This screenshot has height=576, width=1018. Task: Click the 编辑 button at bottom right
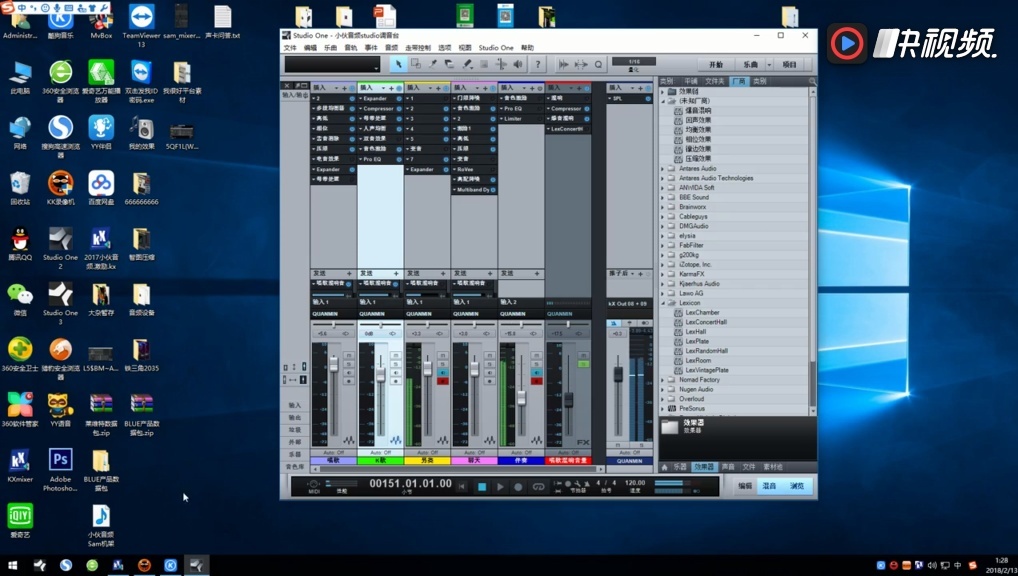(x=744, y=486)
